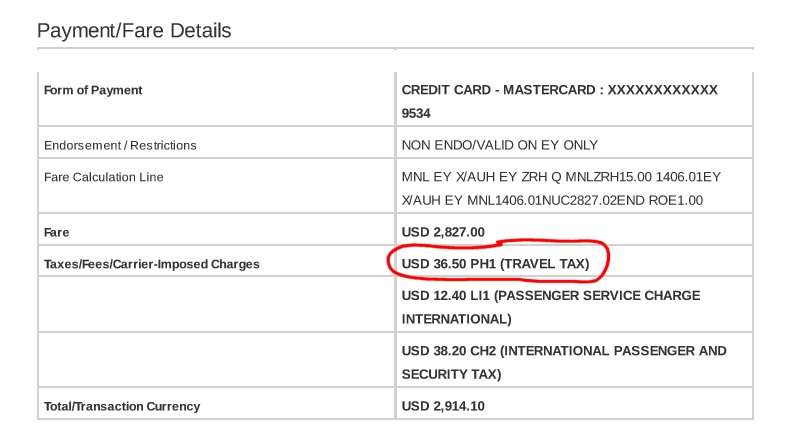791x426 pixels.
Task: Click NON ENDO/VALID ON EY ONLY value
Action: pos(499,145)
